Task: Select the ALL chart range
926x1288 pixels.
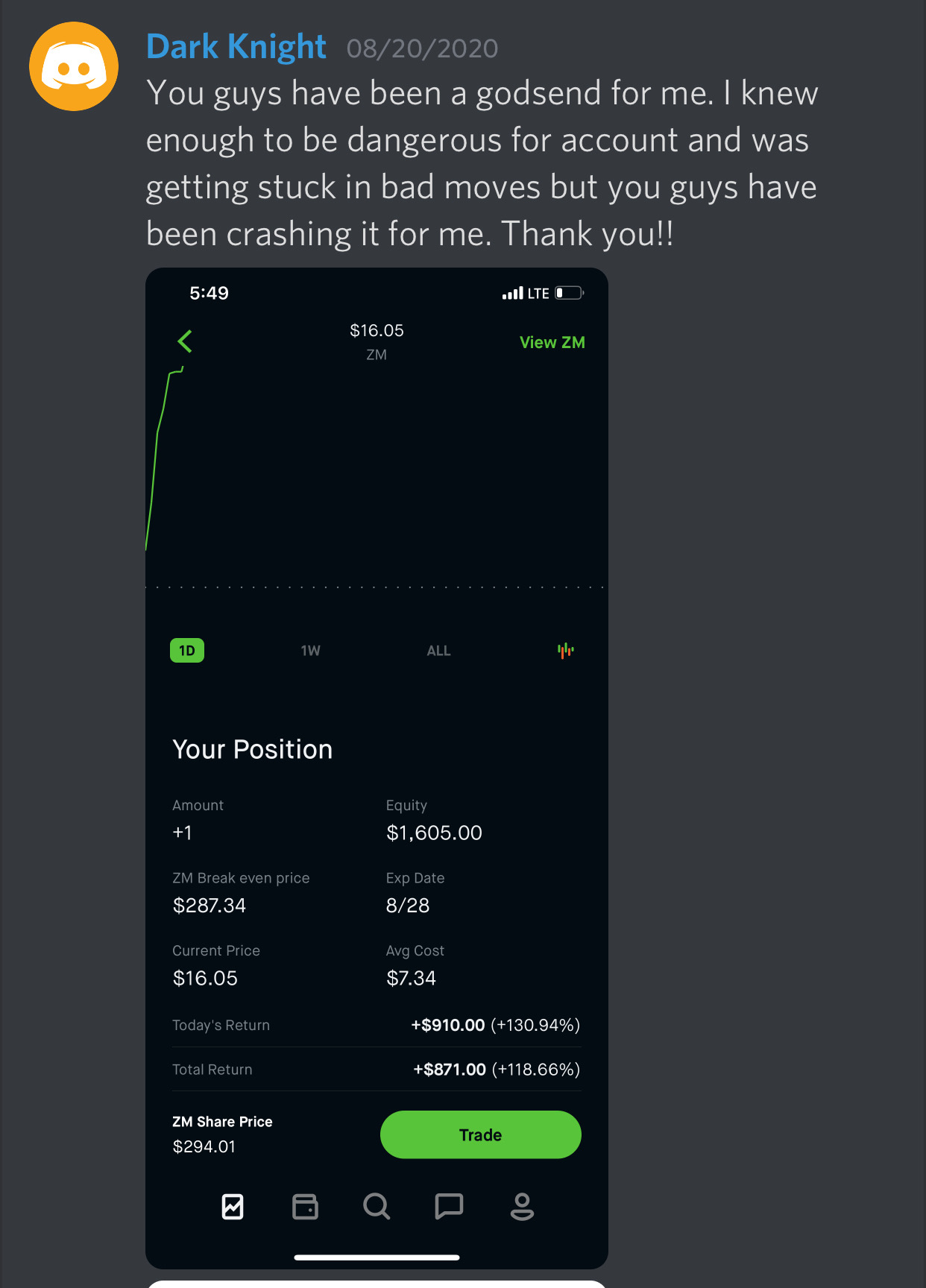Action: point(438,651)
